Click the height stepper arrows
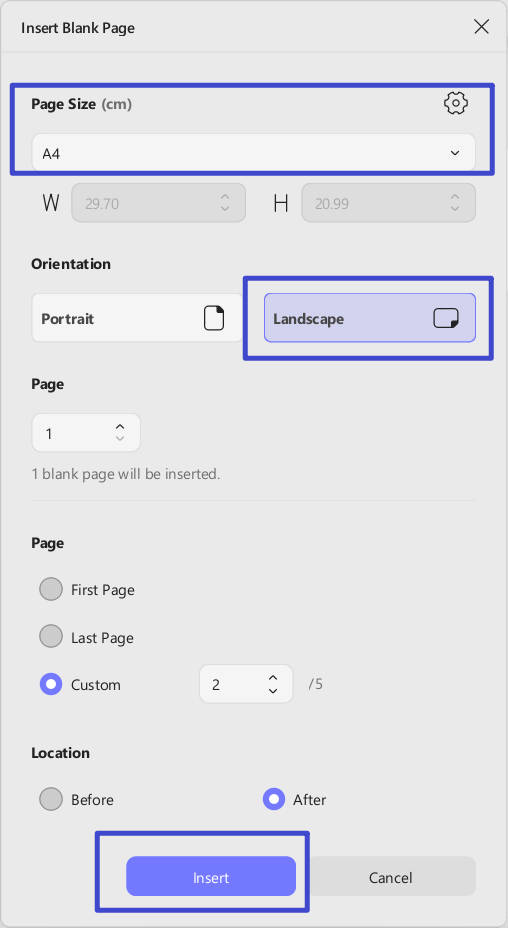Viewport: 508px width, 928px height. point(455,203)
